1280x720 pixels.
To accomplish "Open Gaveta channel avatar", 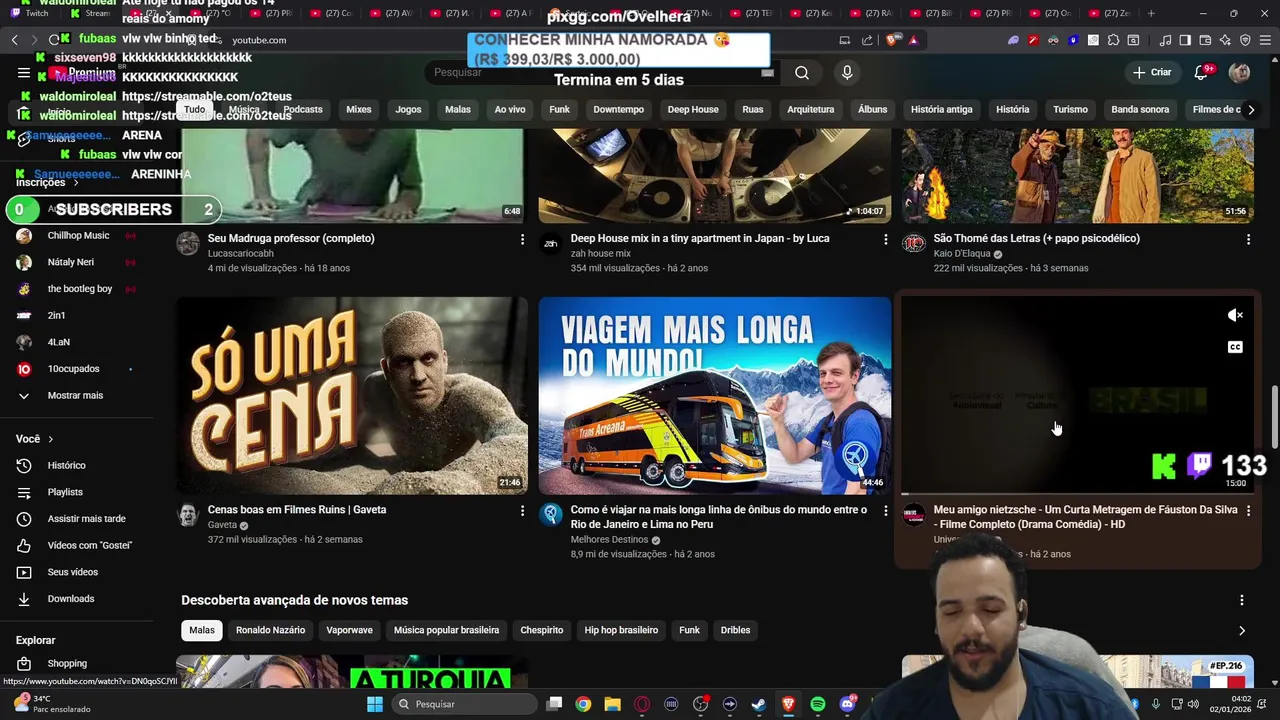I will pos(188,515).
